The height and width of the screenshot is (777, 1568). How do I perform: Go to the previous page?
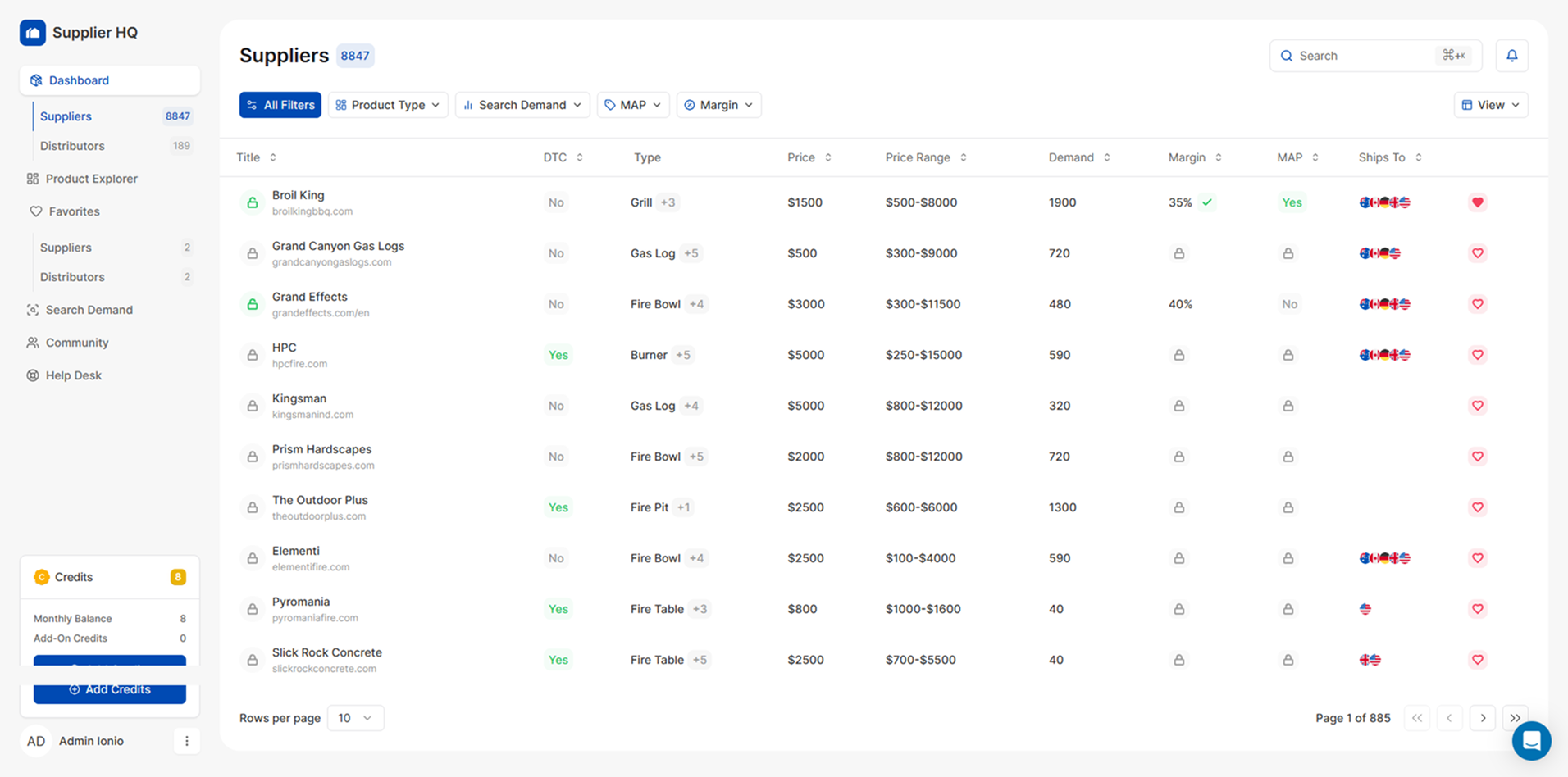(x=1449, y=718)
